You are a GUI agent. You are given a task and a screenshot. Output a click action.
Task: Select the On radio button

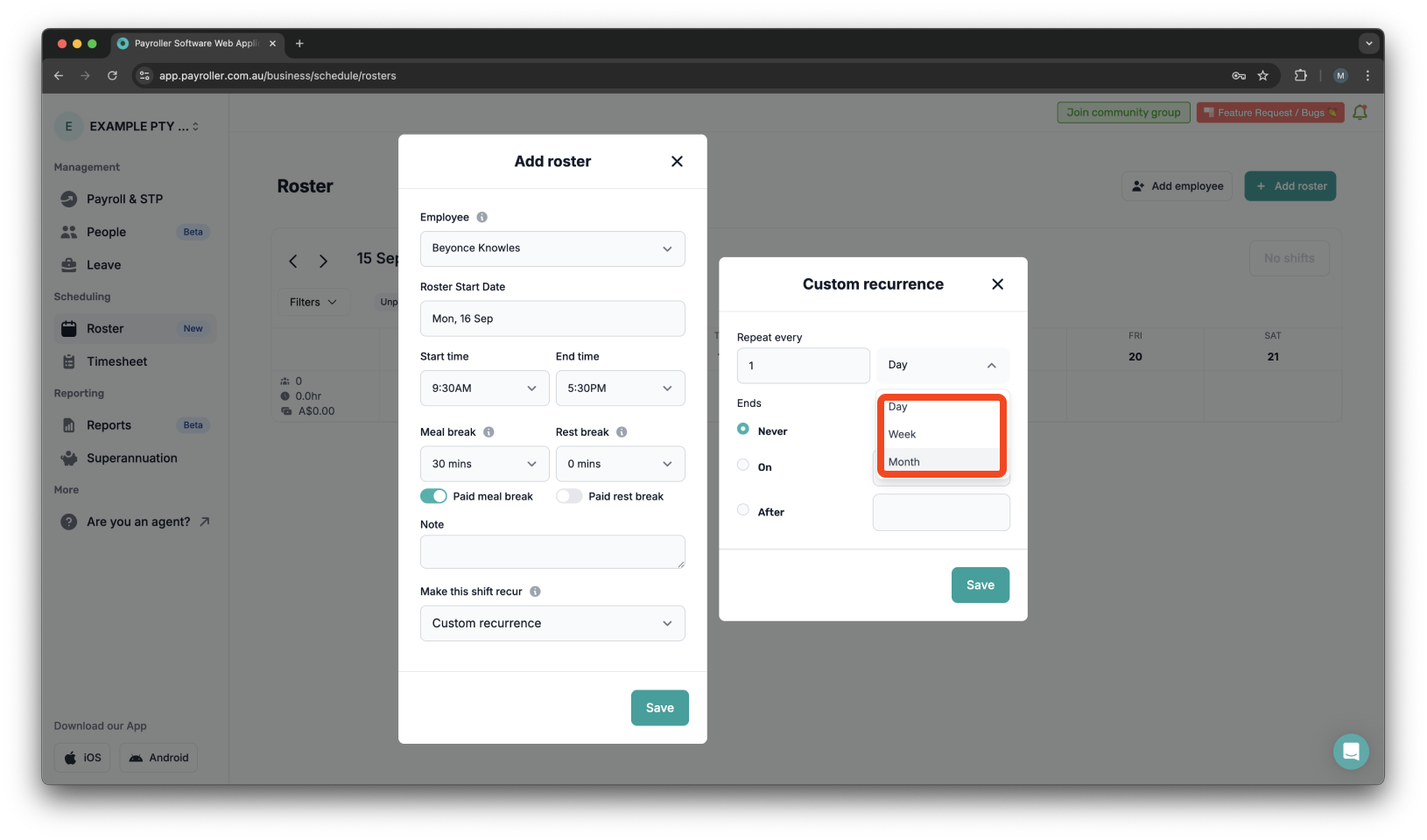[743, 465]
